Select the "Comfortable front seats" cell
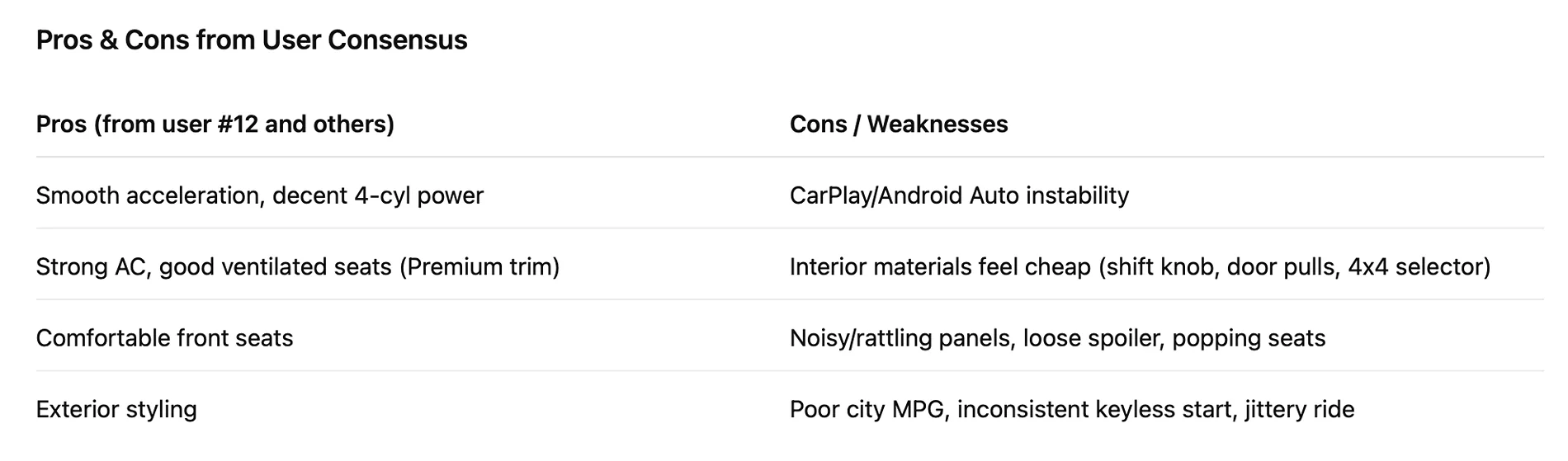 164,338
